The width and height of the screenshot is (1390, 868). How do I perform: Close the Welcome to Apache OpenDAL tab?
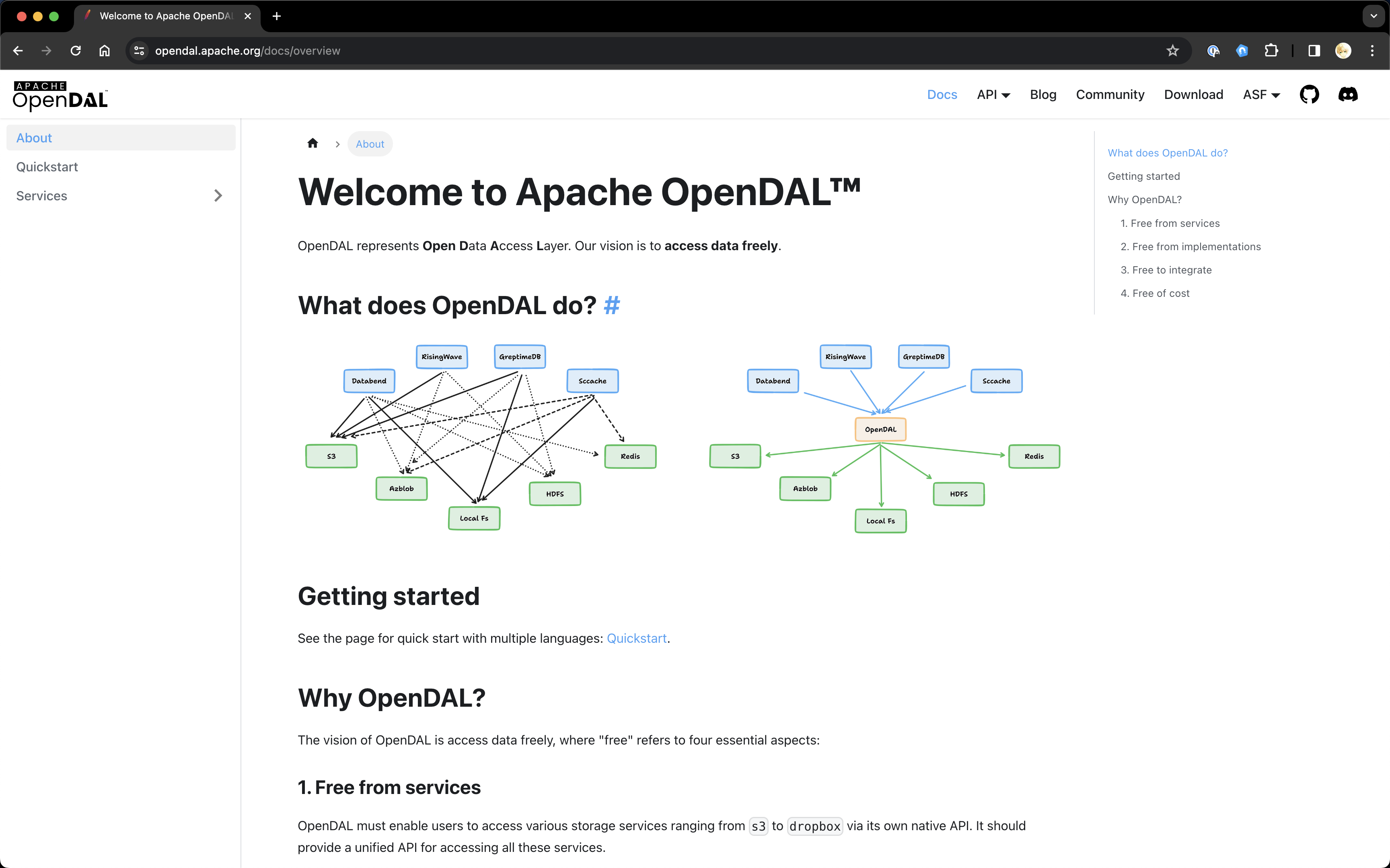click(x=248, y=16)
